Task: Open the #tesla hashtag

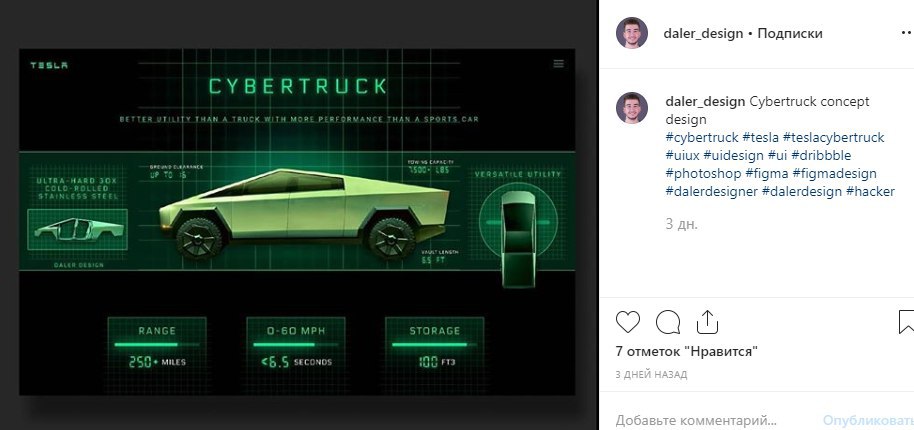Action: [760, 138]
